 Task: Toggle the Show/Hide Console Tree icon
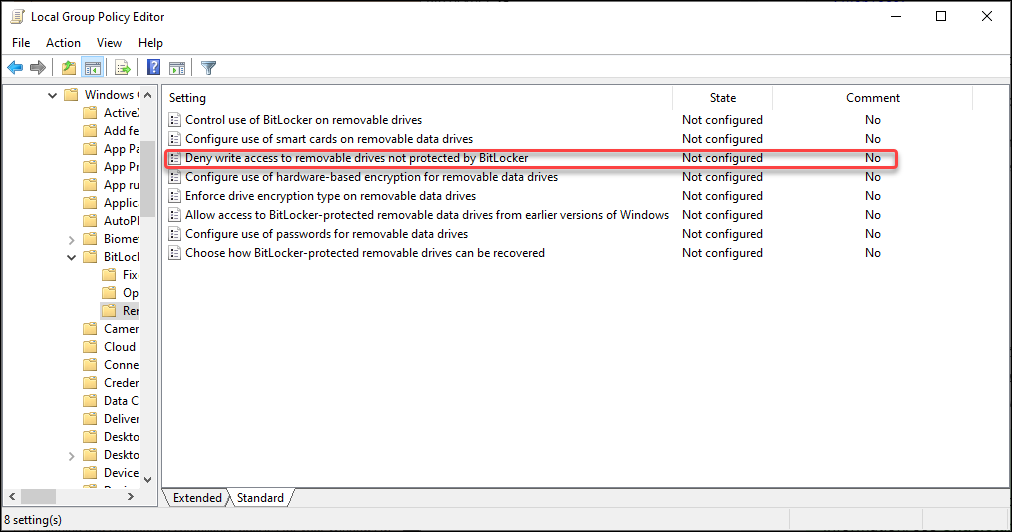point(92,68)
